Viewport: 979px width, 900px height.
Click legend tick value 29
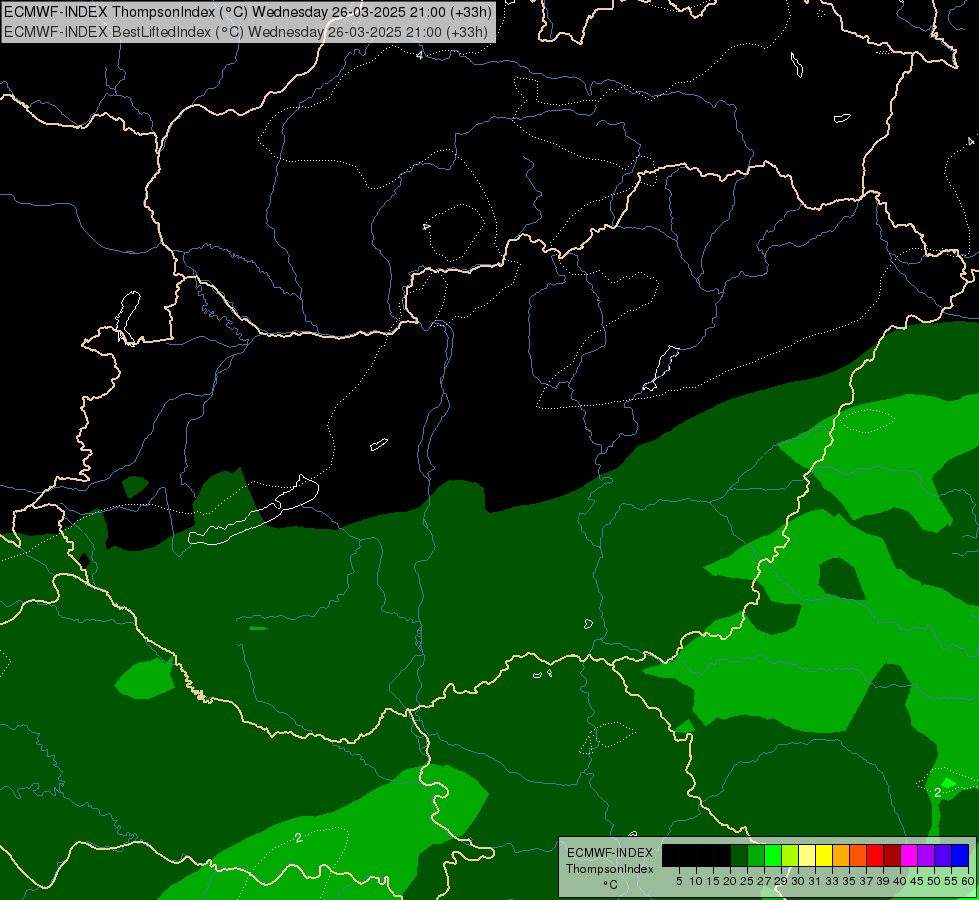point(780,881)
